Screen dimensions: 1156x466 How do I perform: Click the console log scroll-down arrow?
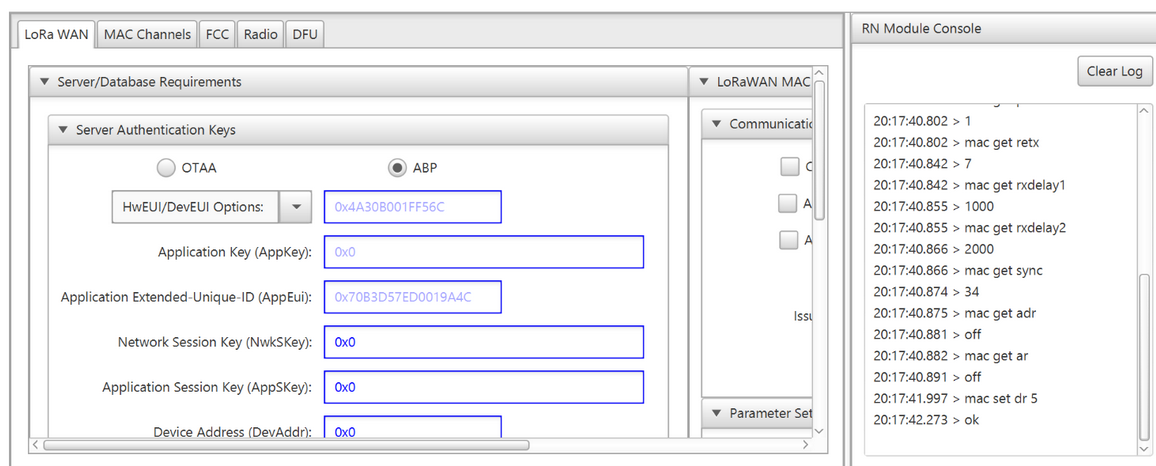tap(1144, 448)
